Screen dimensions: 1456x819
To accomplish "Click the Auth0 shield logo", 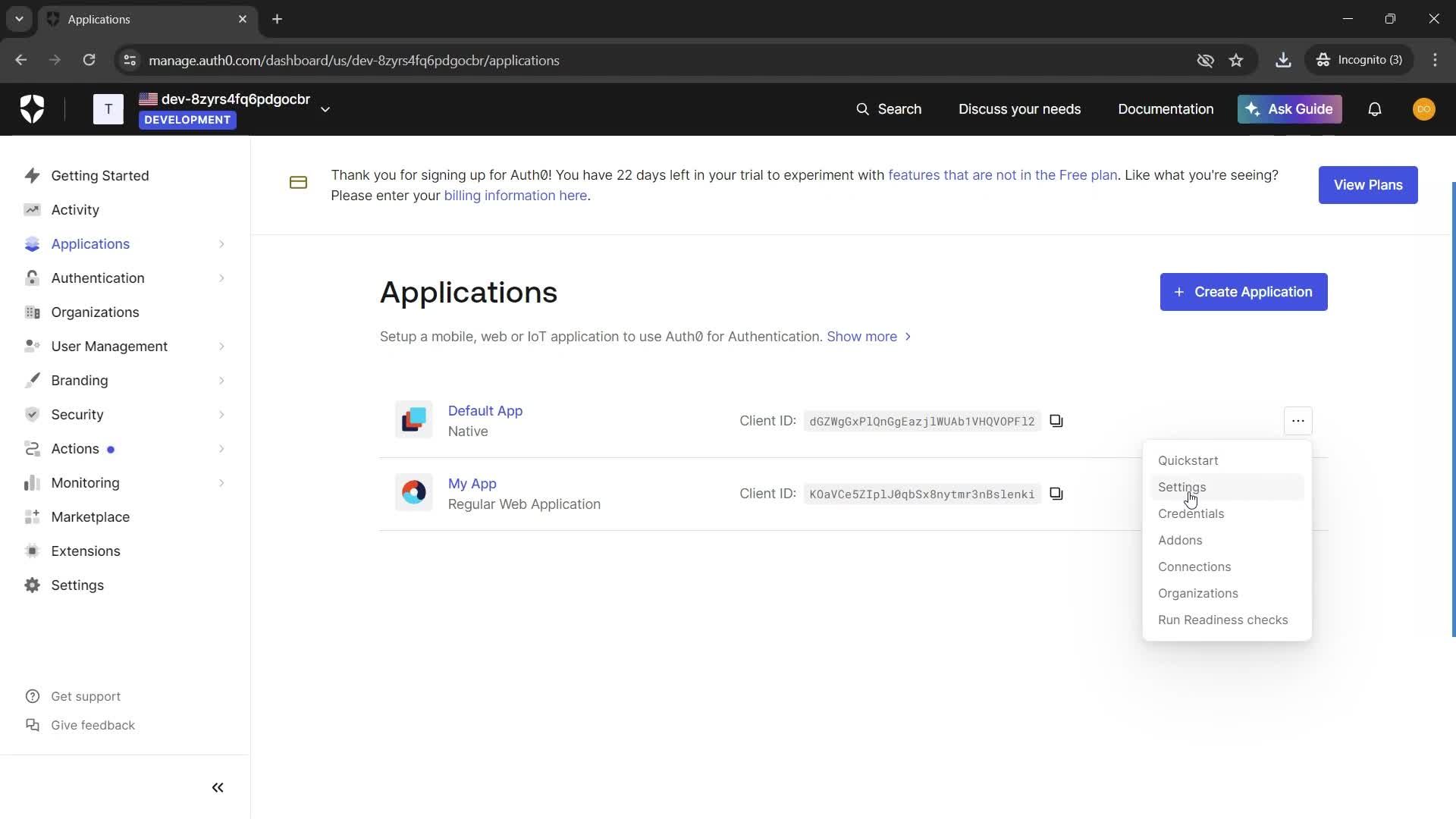I will [x=32, y=109].
